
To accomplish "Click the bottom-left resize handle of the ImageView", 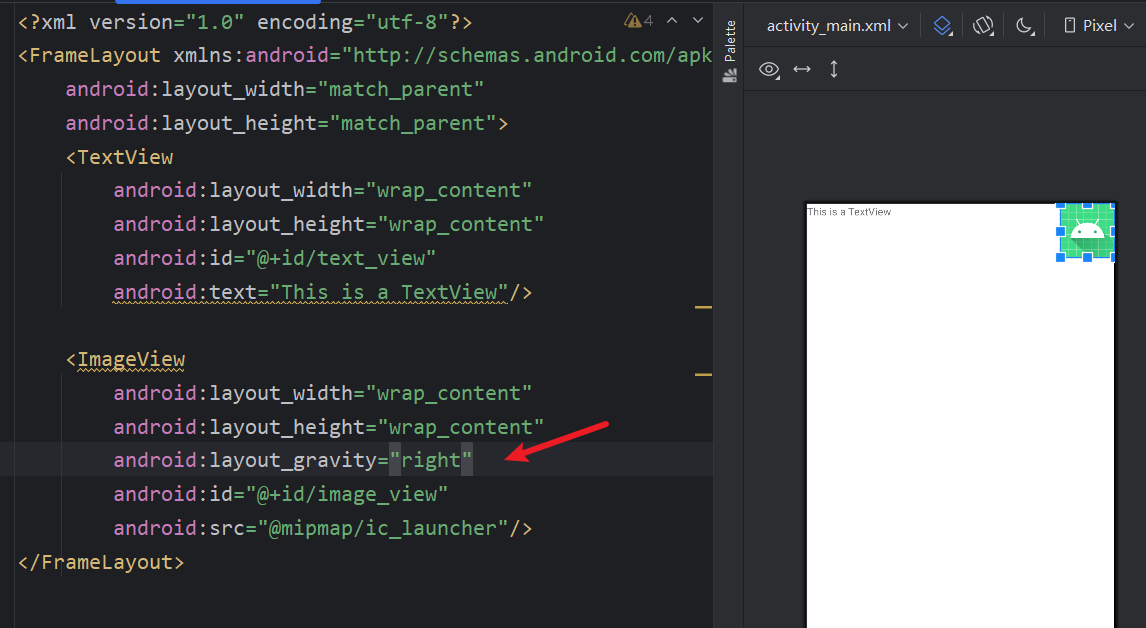I will [1061, 258].
